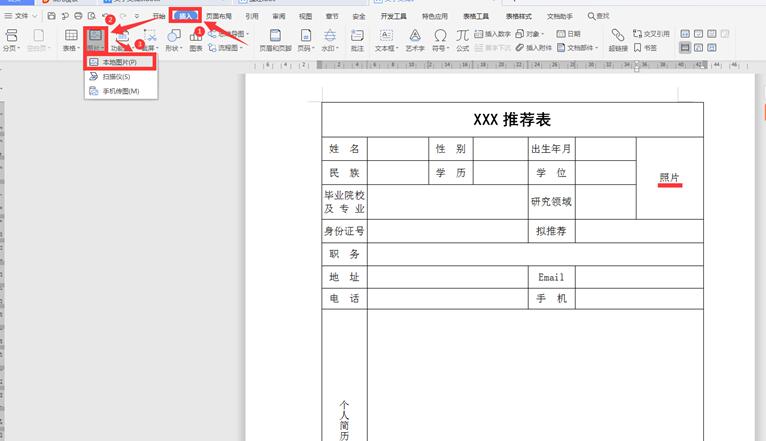766x441 pixels.
Task: Click the 分页 page break icon
Action: click(11, 35)
